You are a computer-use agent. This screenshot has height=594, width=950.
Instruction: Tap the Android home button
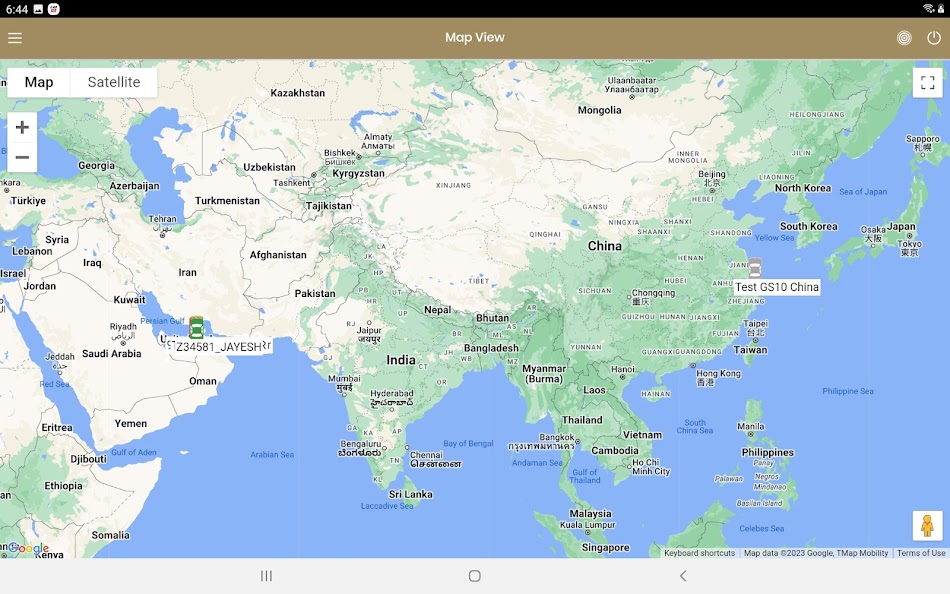(475, 576)
